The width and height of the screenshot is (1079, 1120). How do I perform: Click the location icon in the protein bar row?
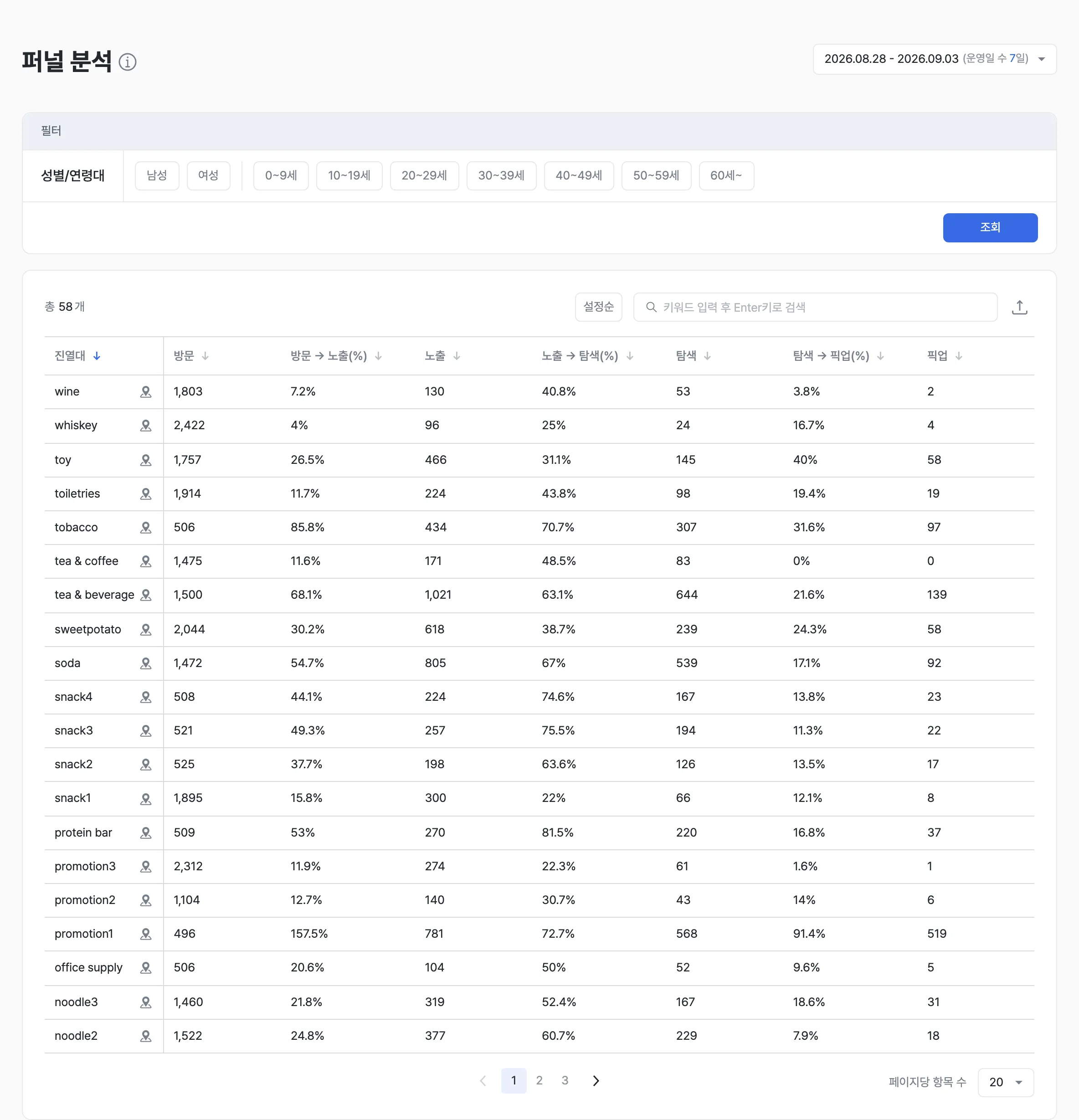[x=146, y=832]
